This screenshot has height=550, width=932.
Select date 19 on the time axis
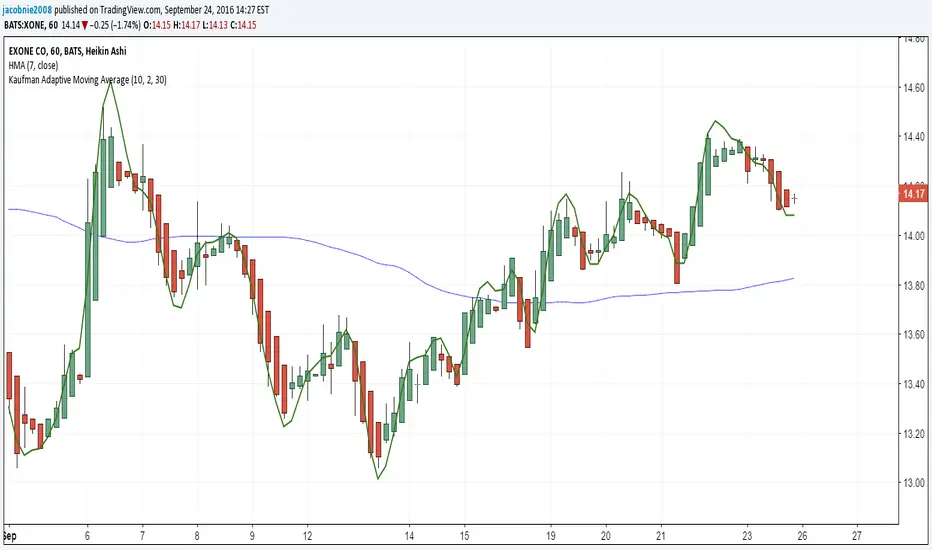[x=551, y=535]
